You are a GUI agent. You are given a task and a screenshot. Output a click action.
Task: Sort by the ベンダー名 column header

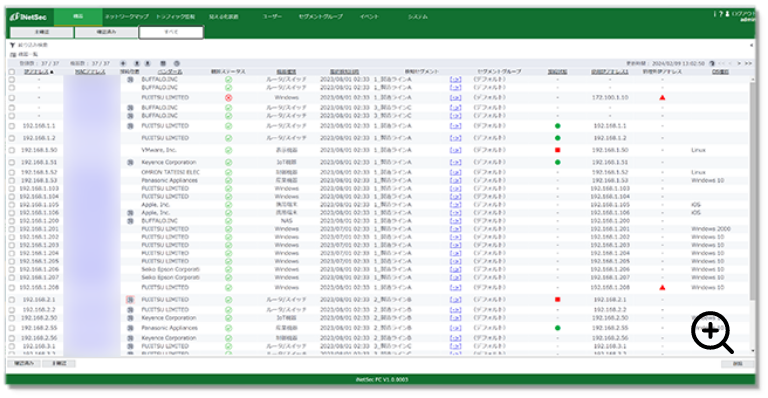pos(169,72)
